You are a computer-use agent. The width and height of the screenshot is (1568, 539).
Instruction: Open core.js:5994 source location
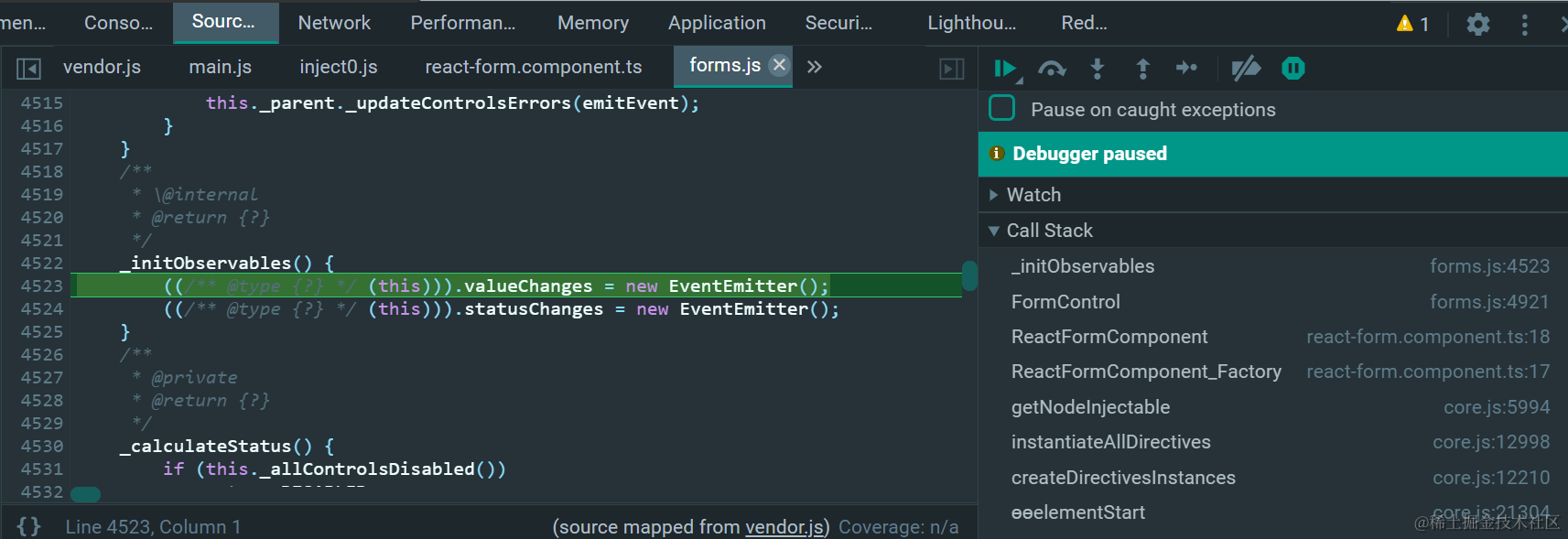(x=1497, y=407)
